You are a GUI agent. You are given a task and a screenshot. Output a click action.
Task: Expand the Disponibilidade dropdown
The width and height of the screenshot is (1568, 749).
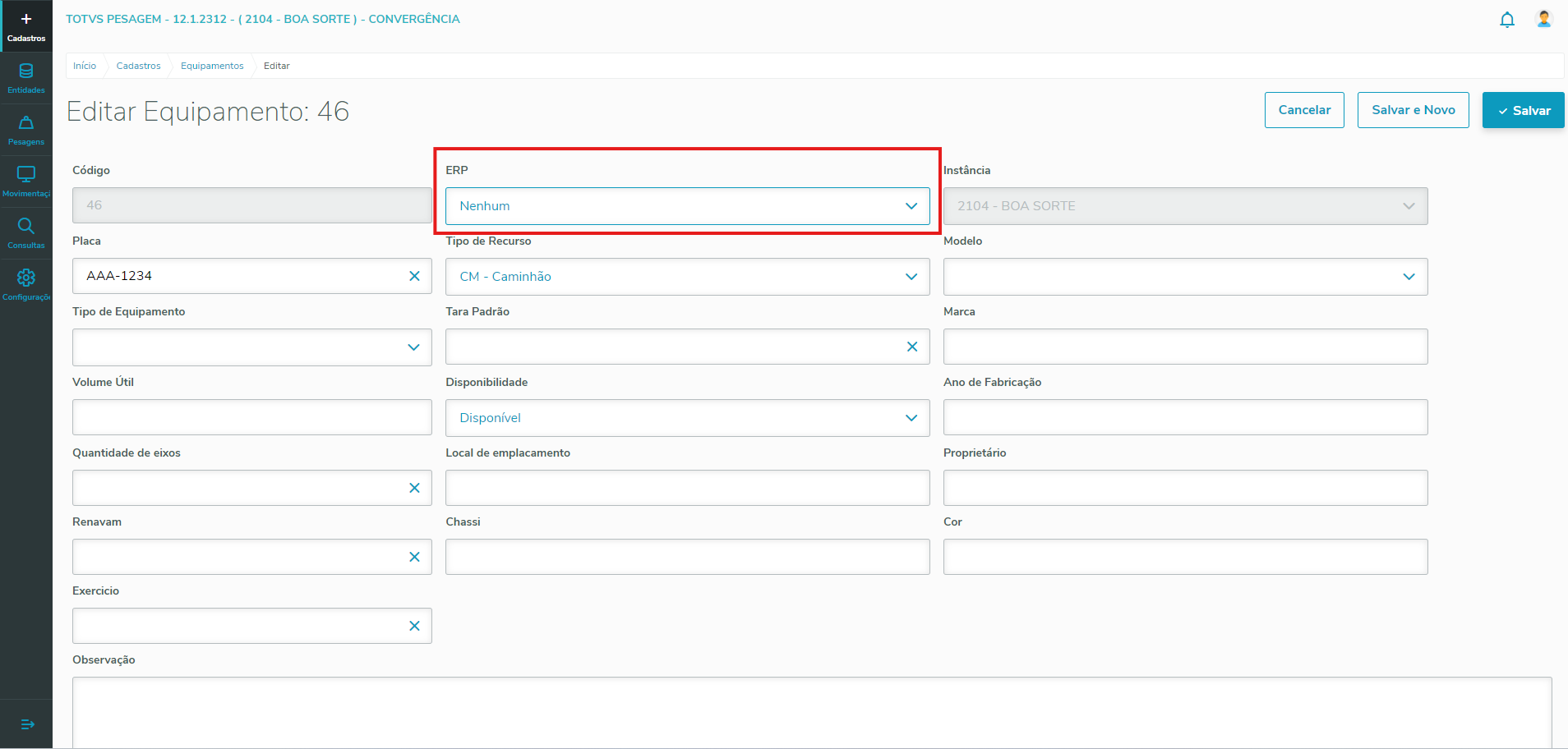click(911, 418)
